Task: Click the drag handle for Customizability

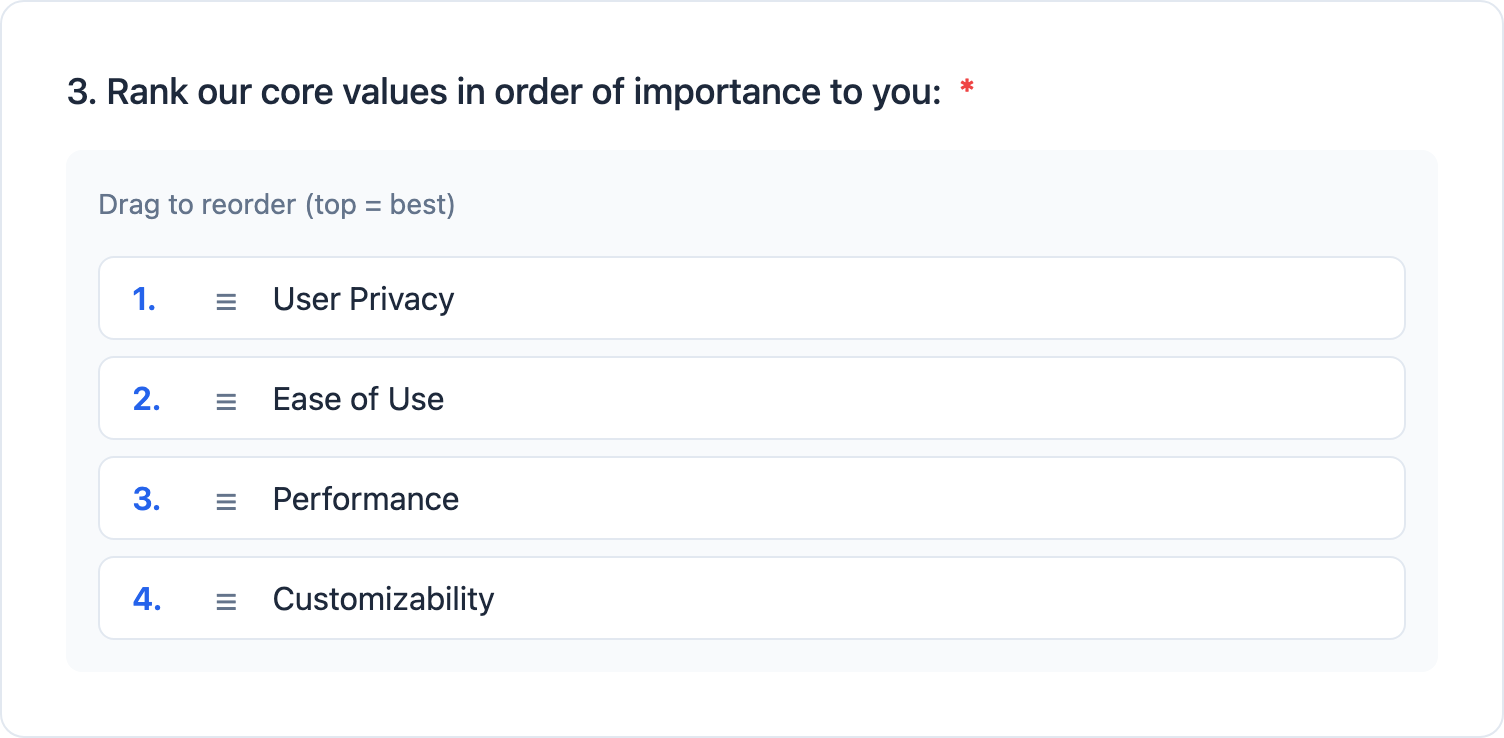Action: coord(226,598)
